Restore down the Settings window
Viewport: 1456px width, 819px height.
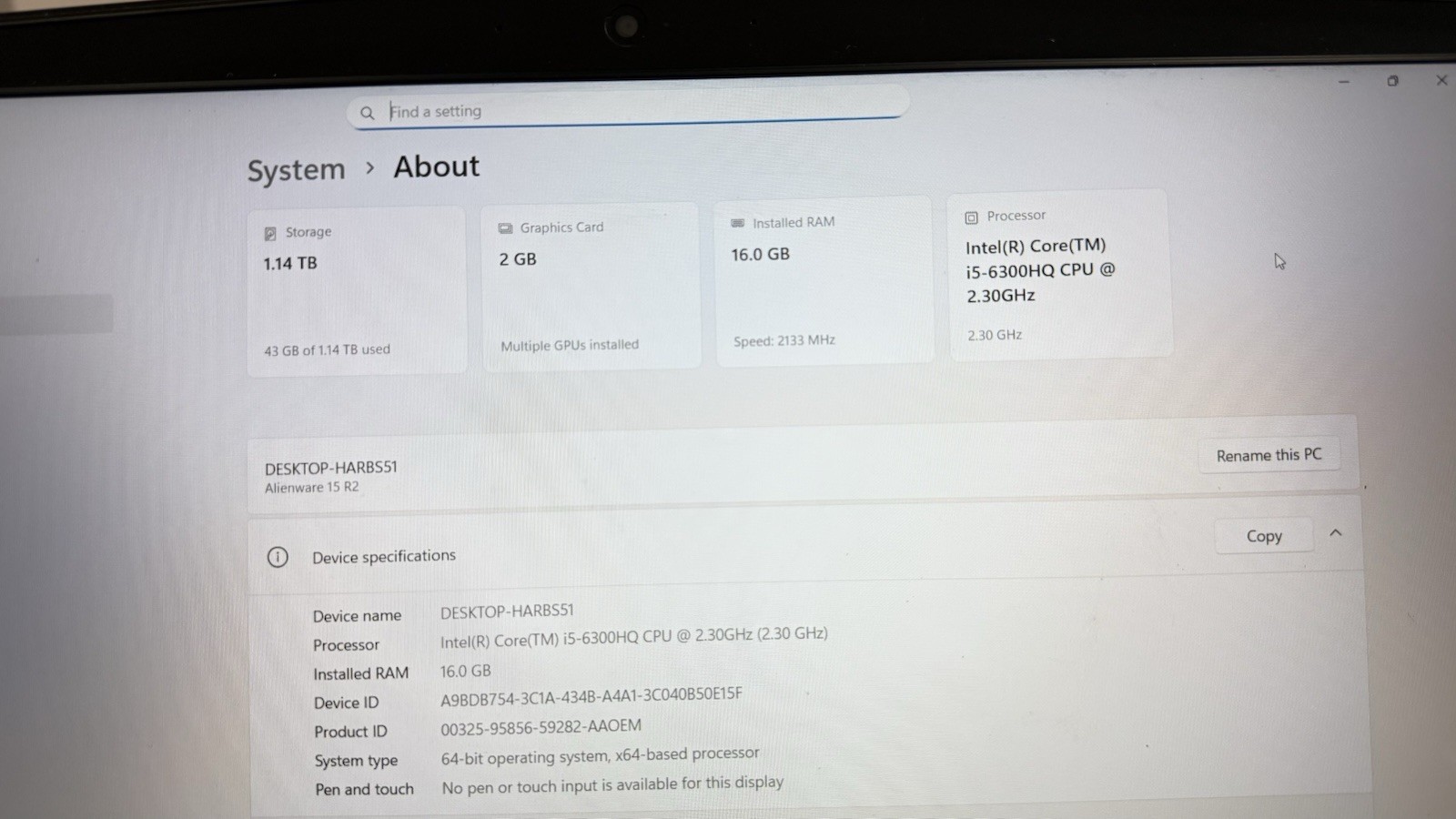point(1392,81)
